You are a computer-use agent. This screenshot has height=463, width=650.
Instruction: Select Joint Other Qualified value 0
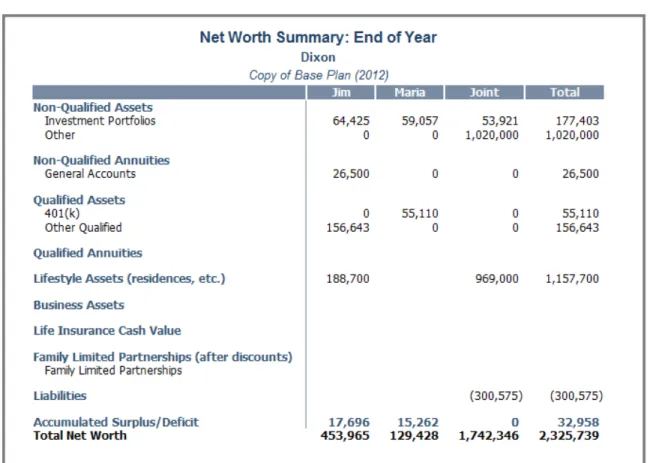(x=515, y=228)
